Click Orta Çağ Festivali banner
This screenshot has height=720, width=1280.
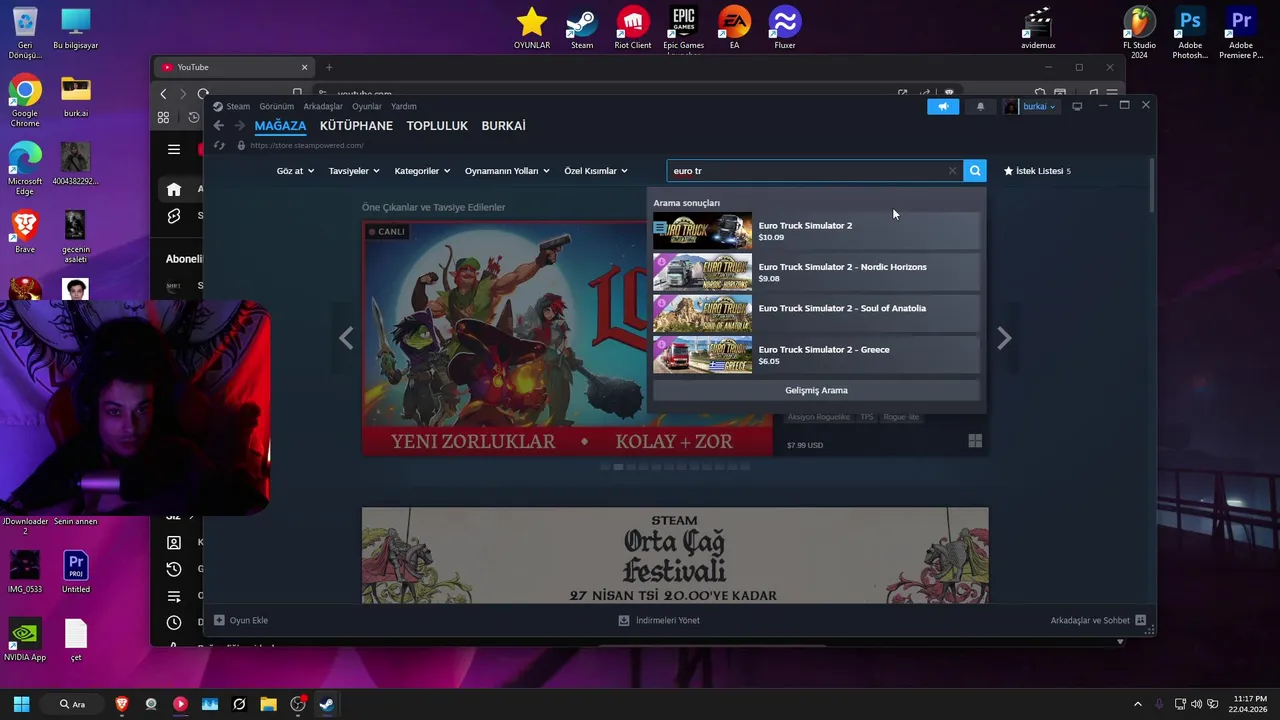pos(675,555)
